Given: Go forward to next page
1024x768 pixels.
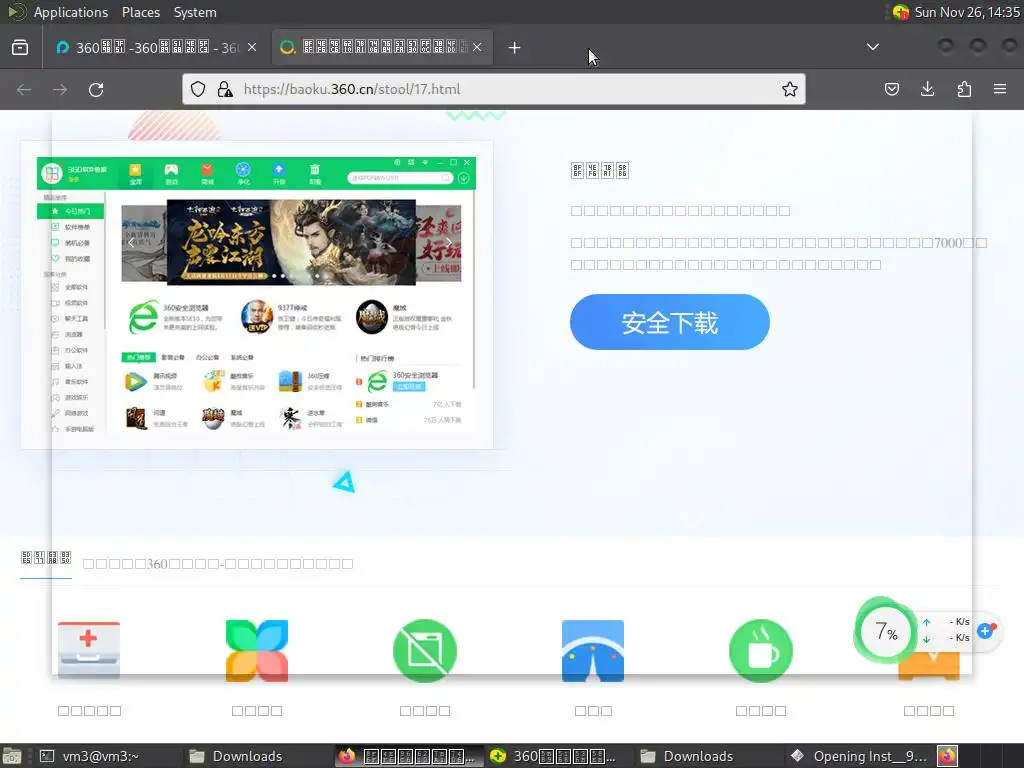Looking at the screenshot, I should click(x=60, y=89).
